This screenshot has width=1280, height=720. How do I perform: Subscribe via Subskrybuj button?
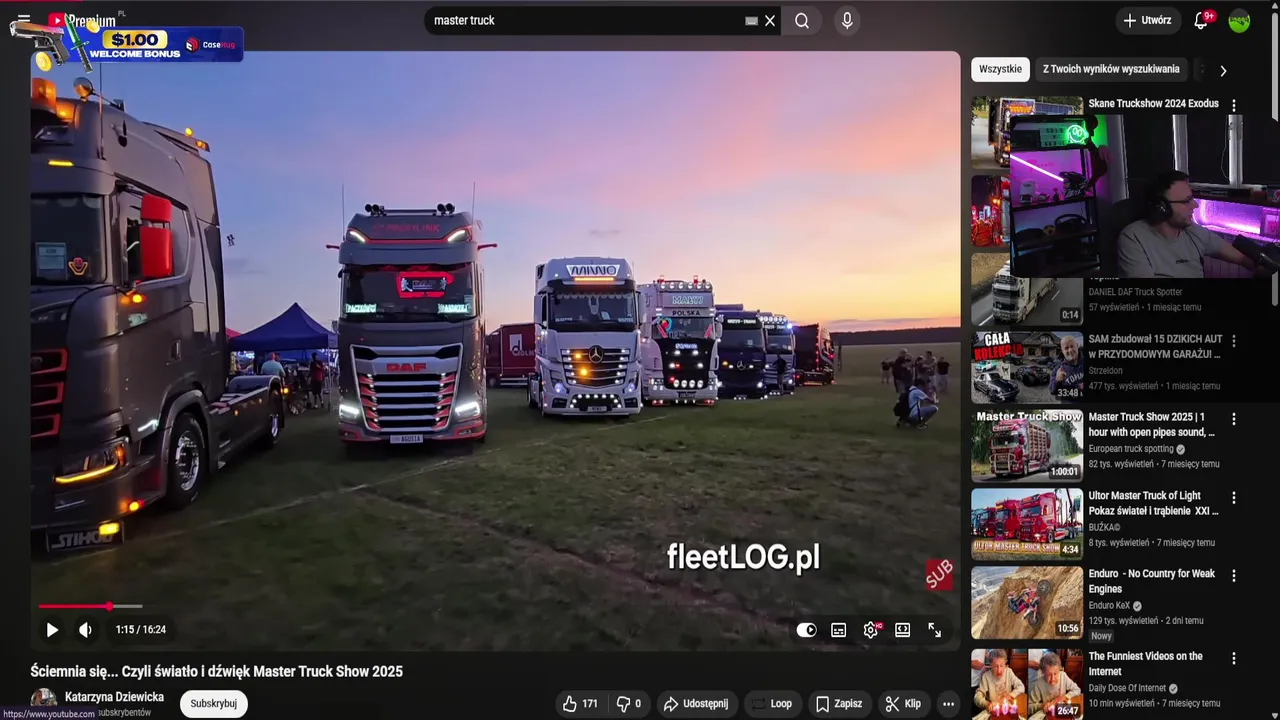pos(213,704)
